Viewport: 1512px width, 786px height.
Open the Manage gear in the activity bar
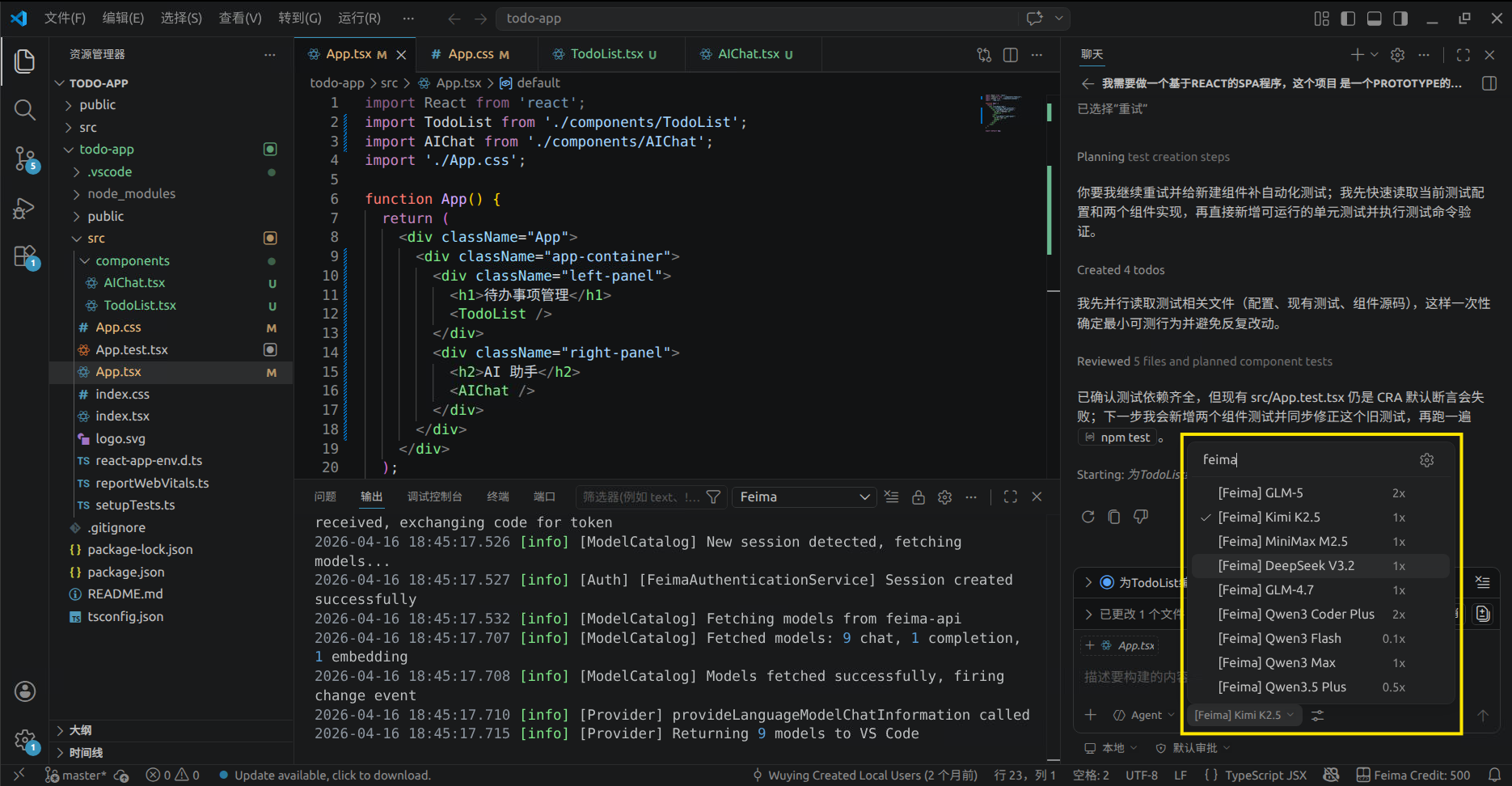[x=25, y=740]
